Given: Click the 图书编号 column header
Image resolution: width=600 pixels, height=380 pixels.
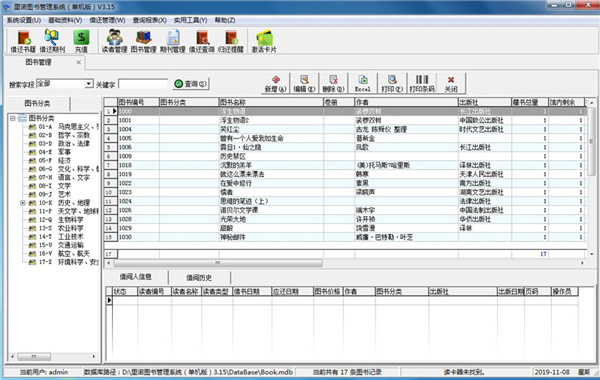Looking at the screenshot, I should point(138,102).
